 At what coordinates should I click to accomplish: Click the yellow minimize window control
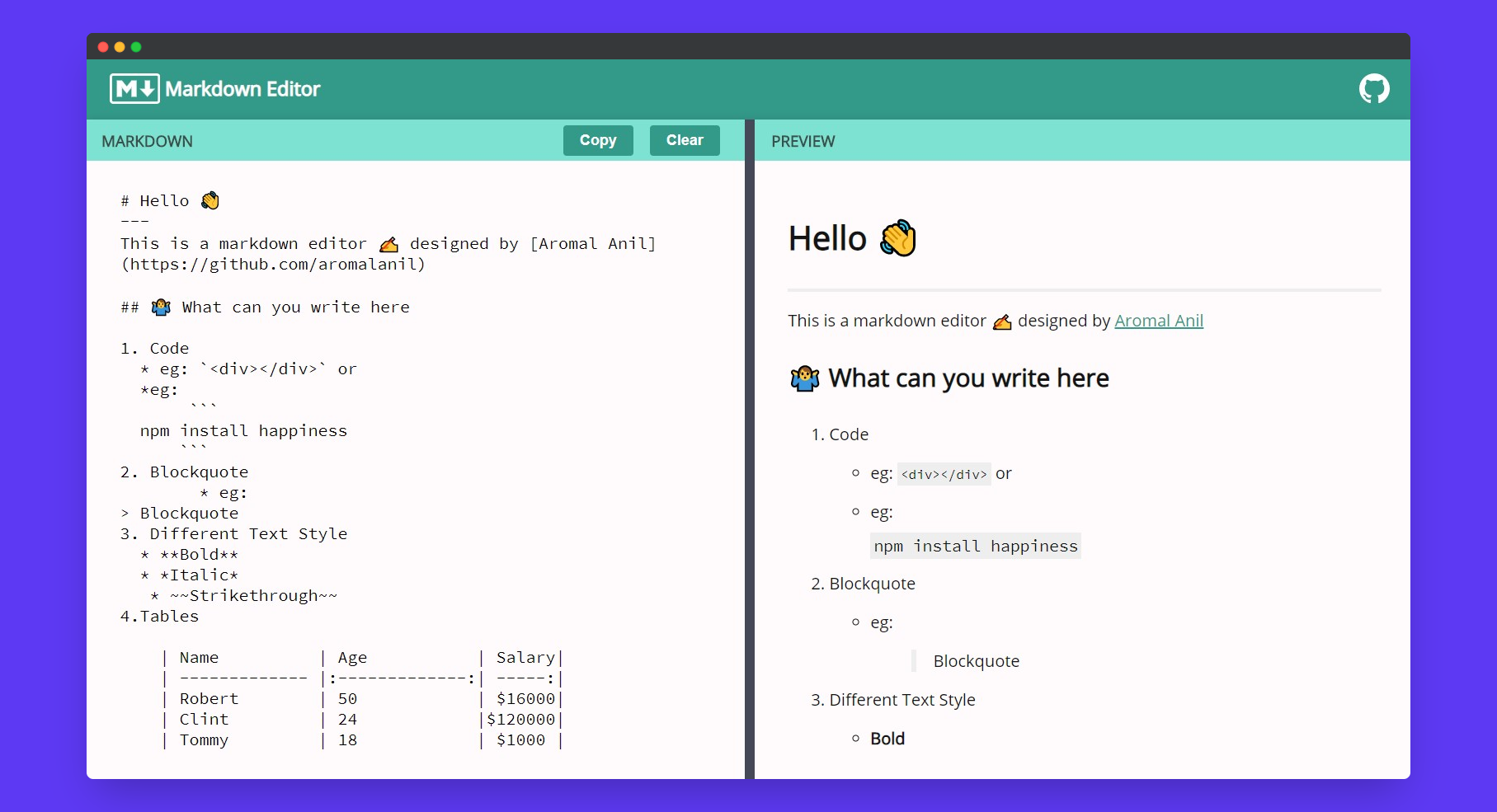[120, 47]
